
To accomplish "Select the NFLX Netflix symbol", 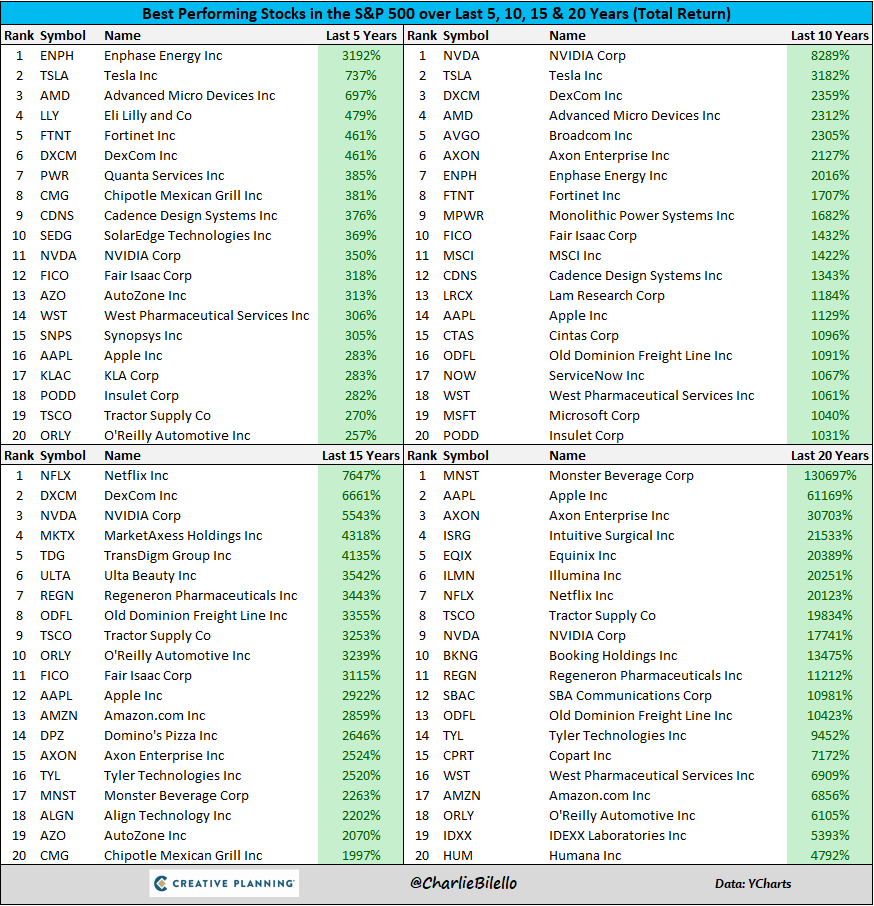I will (57, 475).
